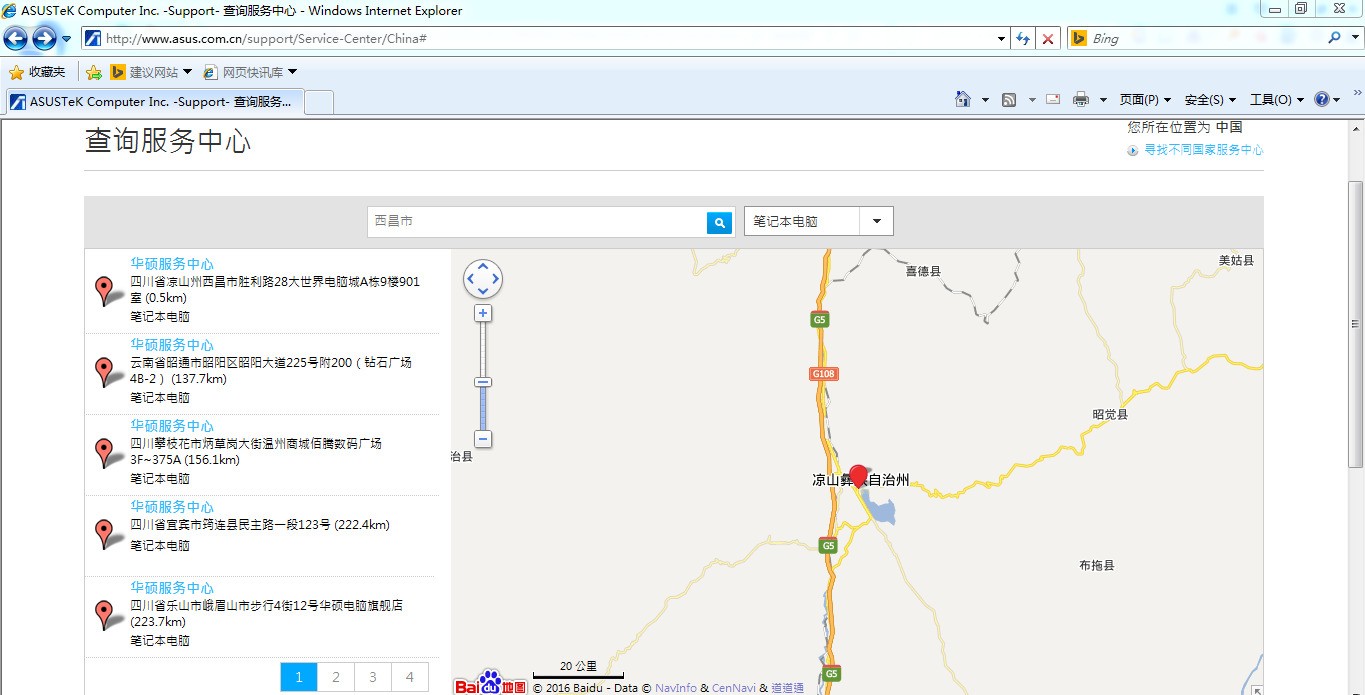This screenshot has height=695, width=1365.
Task: Open the 工具(O) menu
Action: [1277, 99]
